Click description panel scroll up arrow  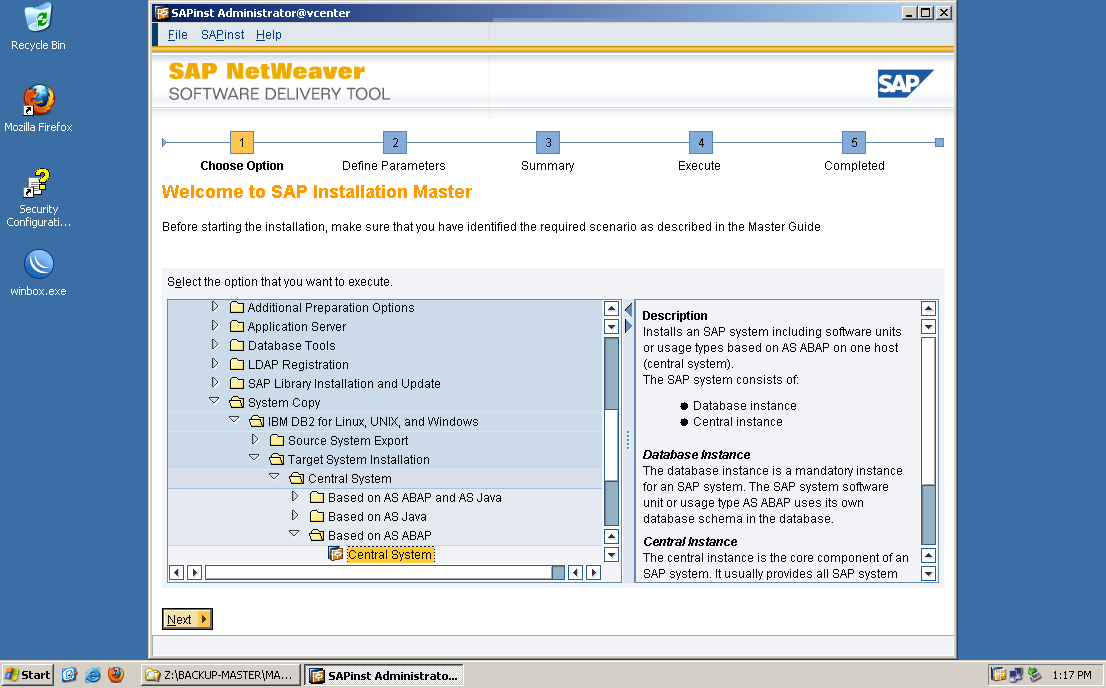(928, 308)
